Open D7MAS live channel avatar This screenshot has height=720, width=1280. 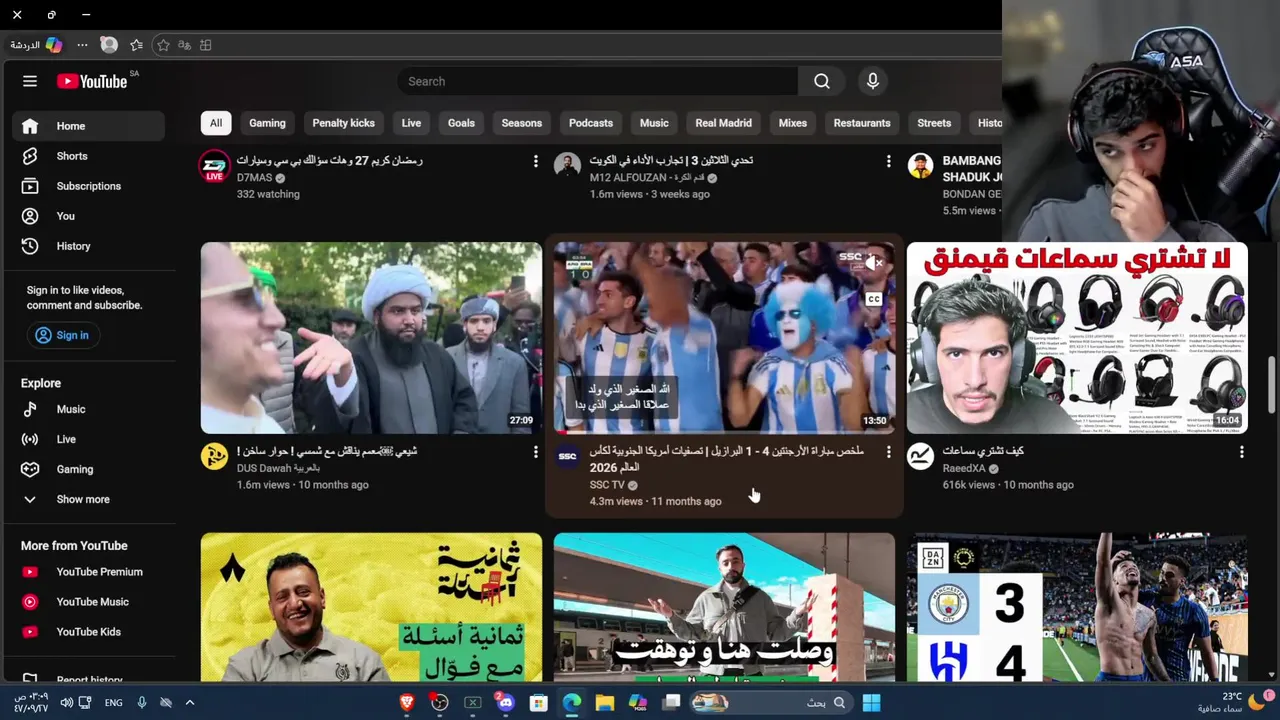214,167
